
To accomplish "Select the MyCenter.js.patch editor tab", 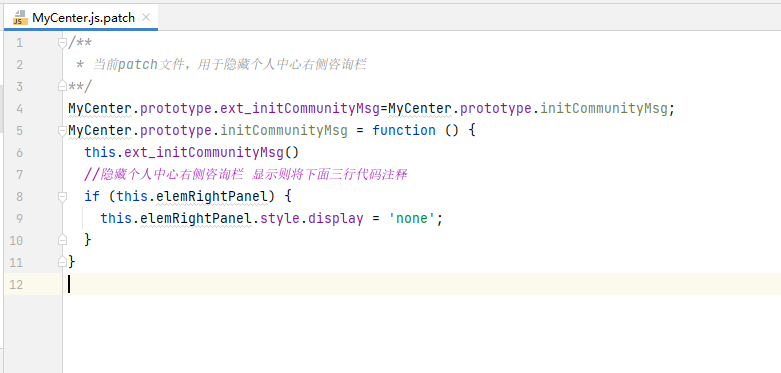I will click(81, 17).
